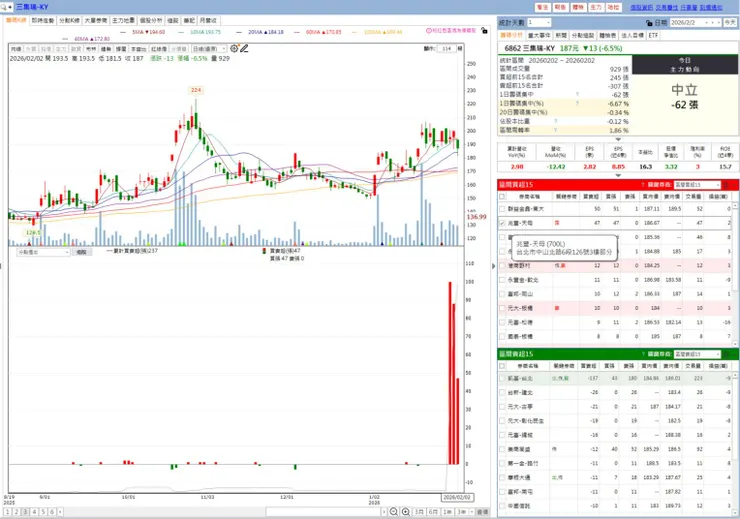Screen dimensions: 740x519
Task: Uncheck the 兆豐-天母 row checkbox
Action: point(502,223)
